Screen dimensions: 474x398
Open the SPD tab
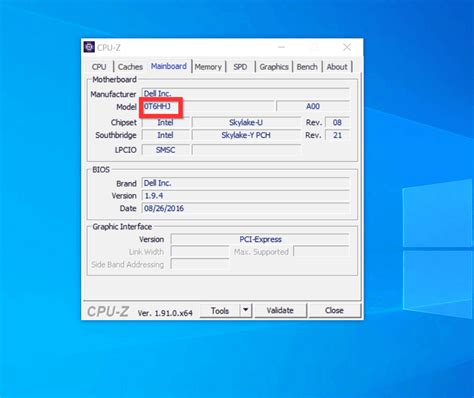point(240,67)
